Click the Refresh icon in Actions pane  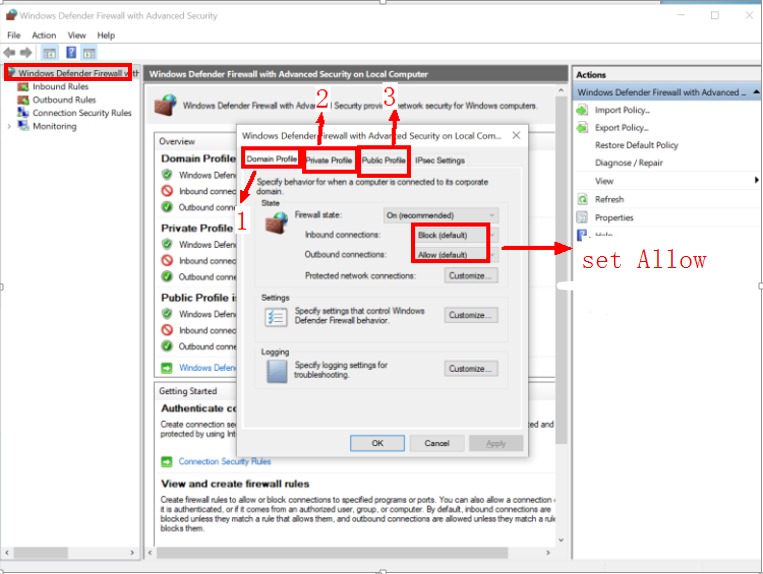click(x=583, y=199)
